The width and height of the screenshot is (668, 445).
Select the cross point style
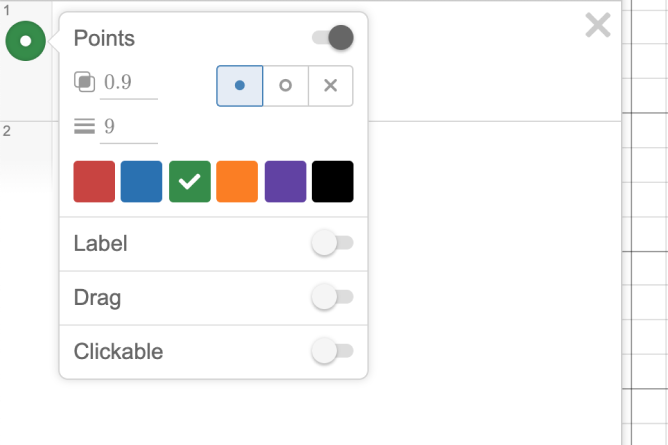point(331,86)
